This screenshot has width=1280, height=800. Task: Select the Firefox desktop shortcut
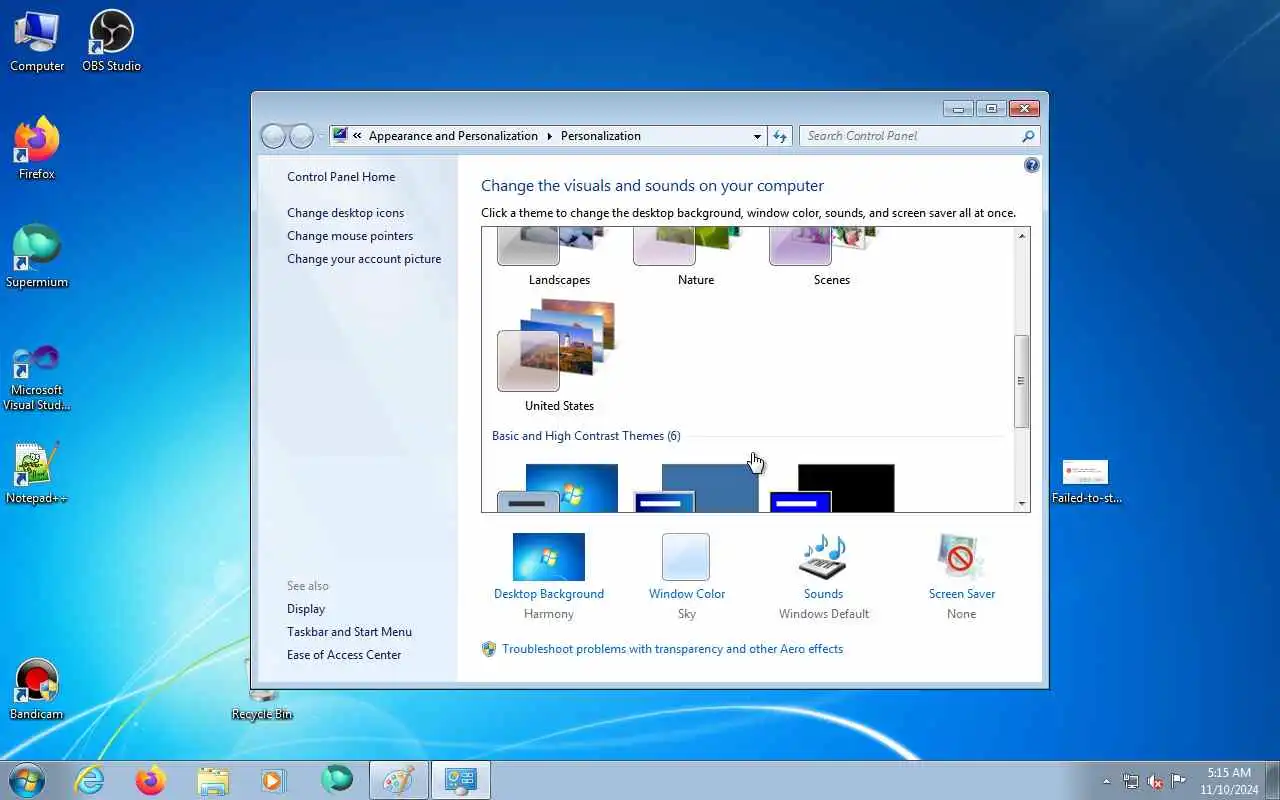(x=37, y=149)
